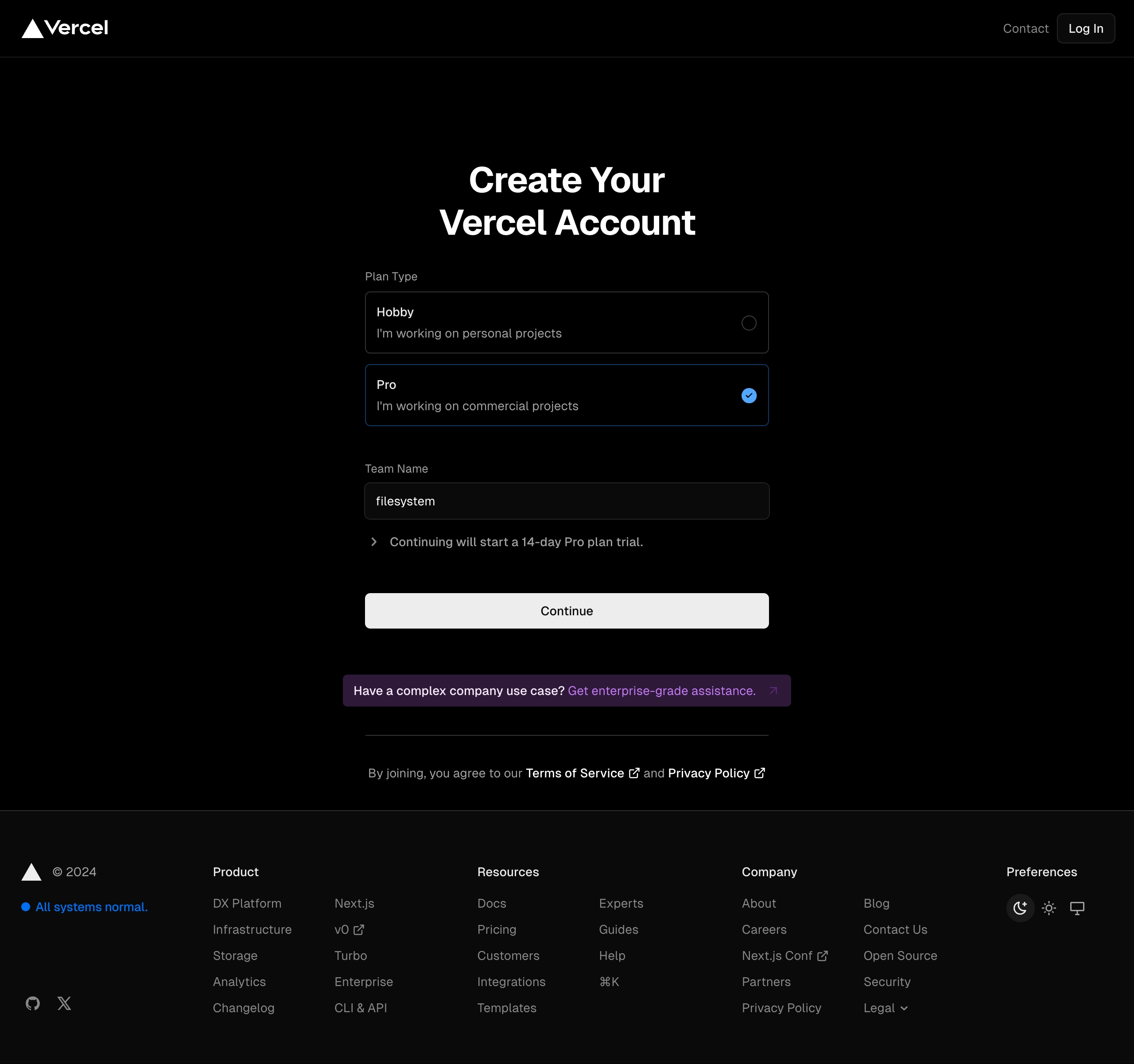
Task: Click external arrow icon in enterprise banner
Action: pyautogui.click(x=773, y=691)
